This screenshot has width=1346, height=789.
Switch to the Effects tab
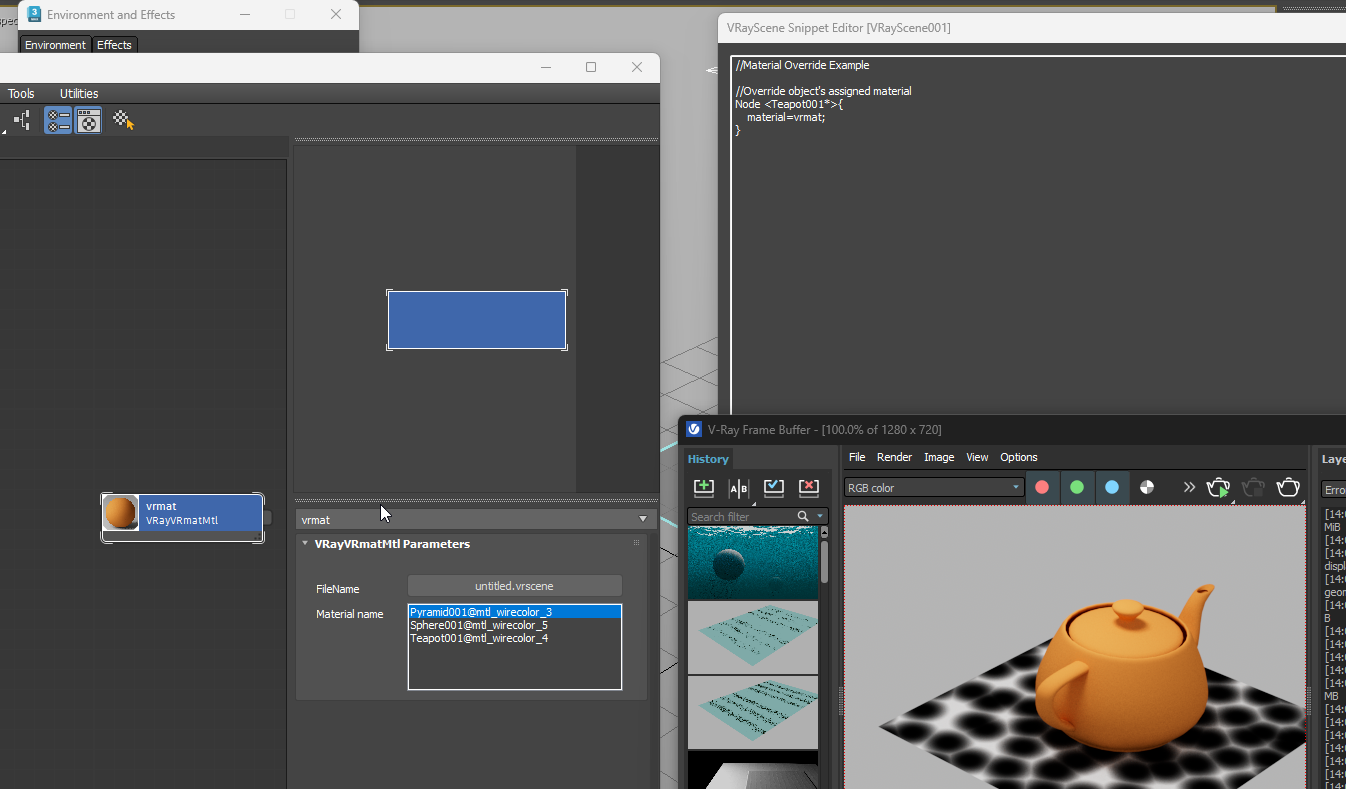[x=114, y=45]
